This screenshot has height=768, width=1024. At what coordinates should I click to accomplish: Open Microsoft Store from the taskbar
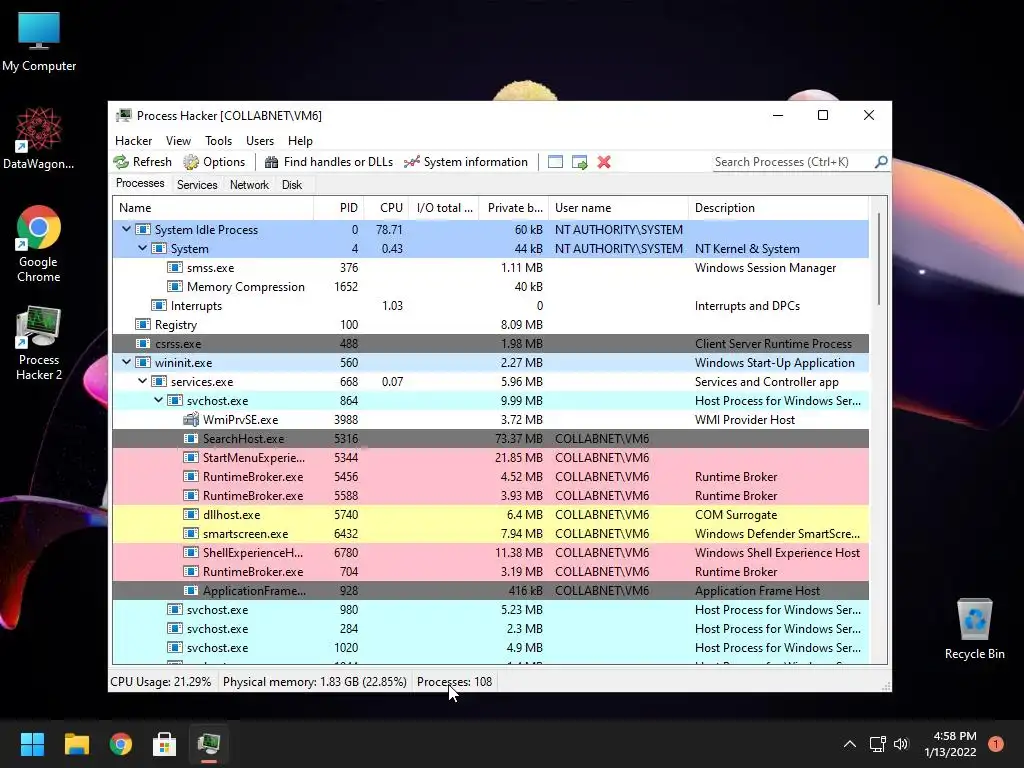coord(165,743)
